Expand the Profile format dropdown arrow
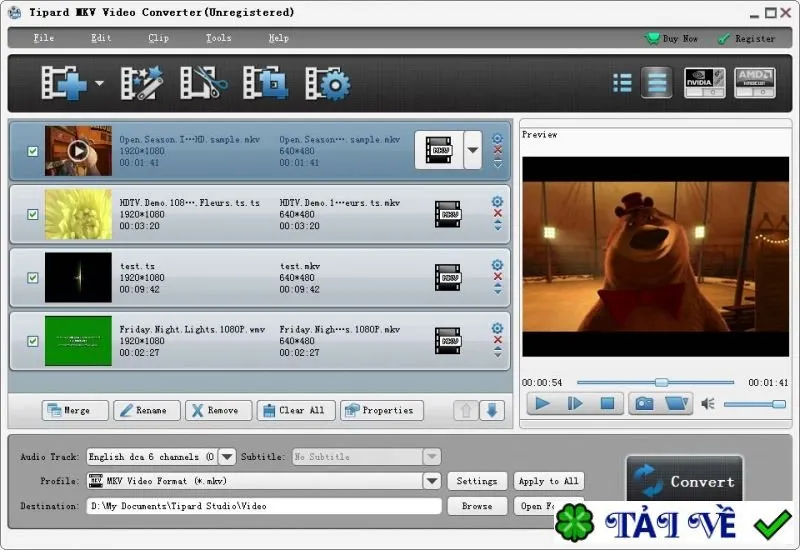The height and width of the screenshot is (550, 800). pyautogui.click(x=432, y=481)
